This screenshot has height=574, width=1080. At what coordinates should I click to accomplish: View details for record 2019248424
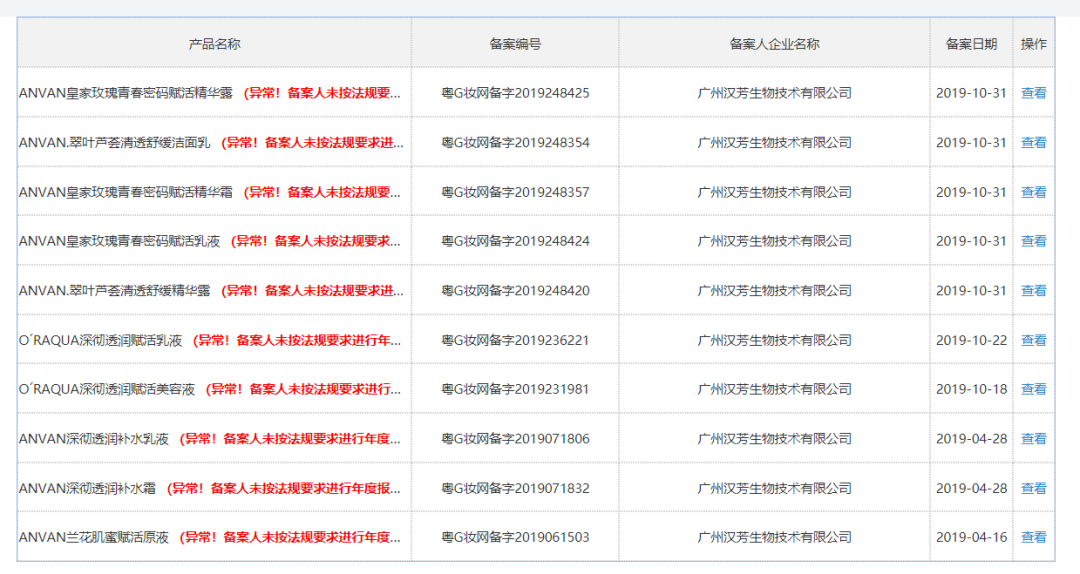click(x=1033, y=241)
